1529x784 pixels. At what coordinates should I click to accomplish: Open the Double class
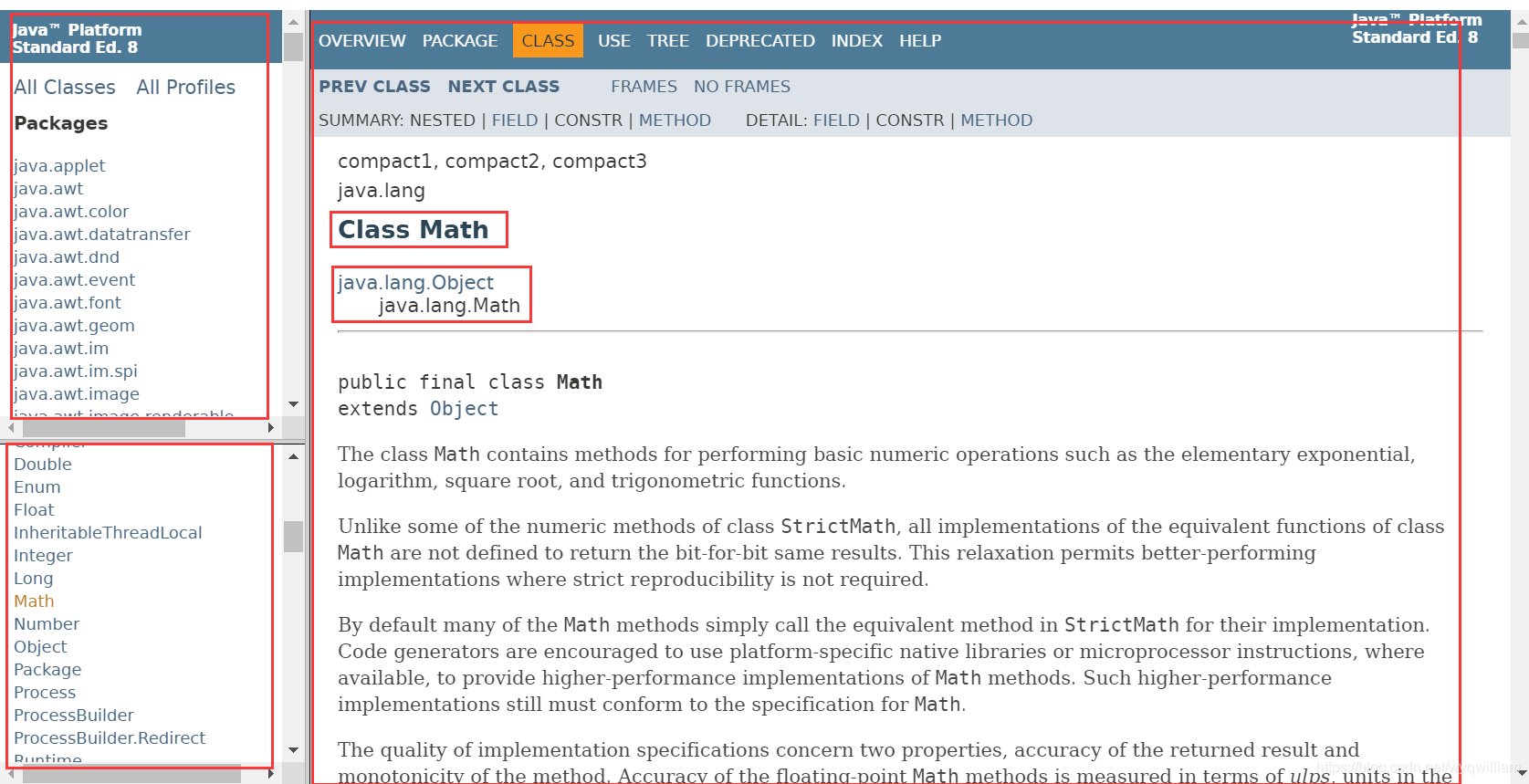(43, 465)
